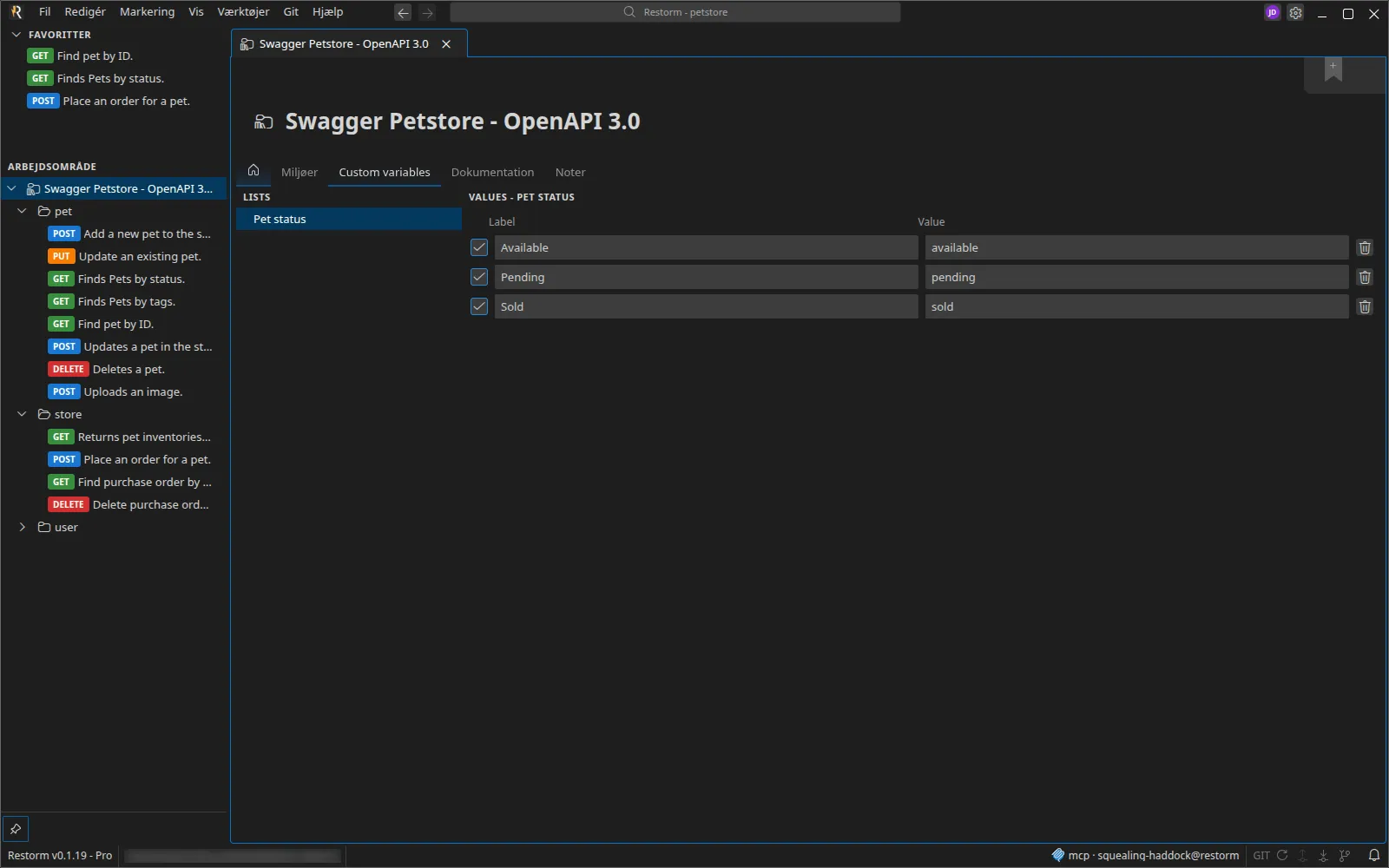Click the MCP icon in the status bar

point(1057,856)
